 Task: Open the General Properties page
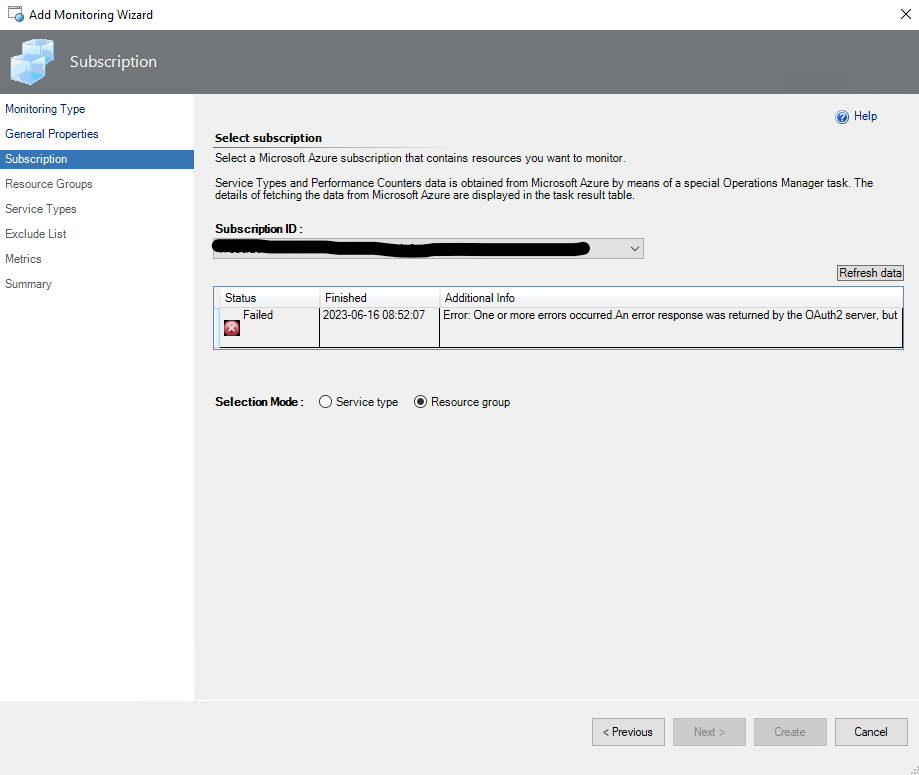pos(52,133)
